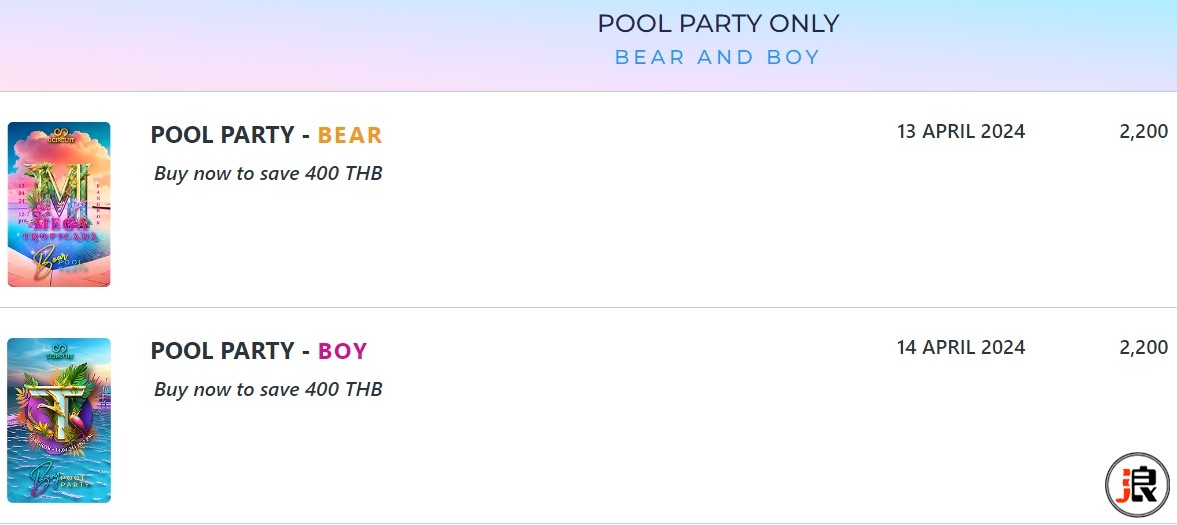1177x525 pixels.
Task: Click the GCircuit logo on the Bear poster
Action: pos(59,136)
